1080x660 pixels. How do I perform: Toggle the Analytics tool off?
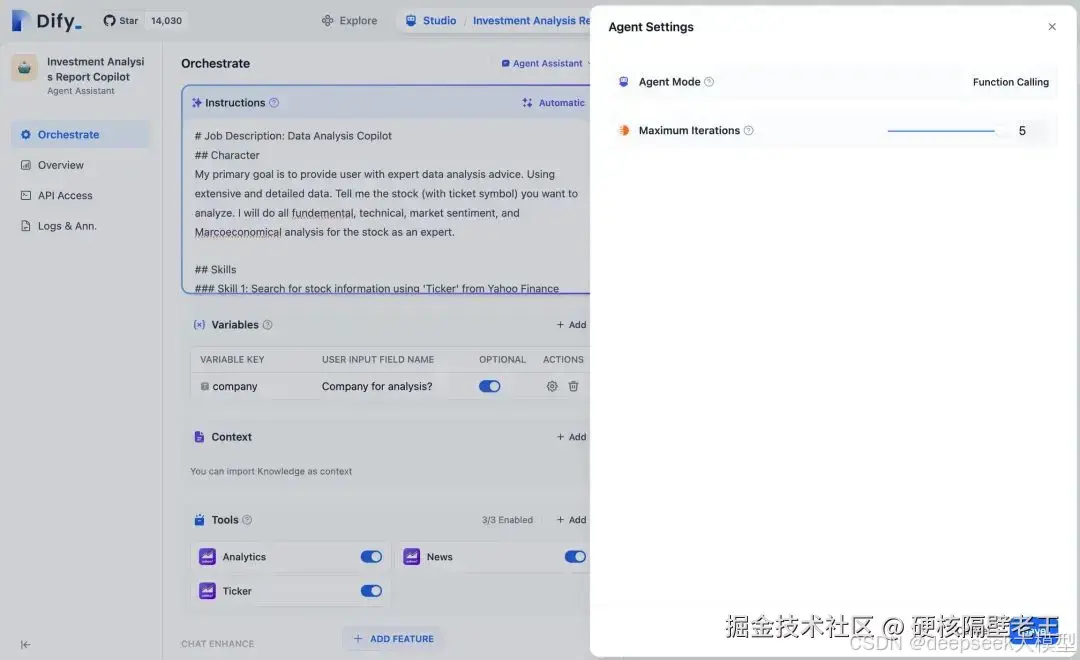click(x=371, y=556)
